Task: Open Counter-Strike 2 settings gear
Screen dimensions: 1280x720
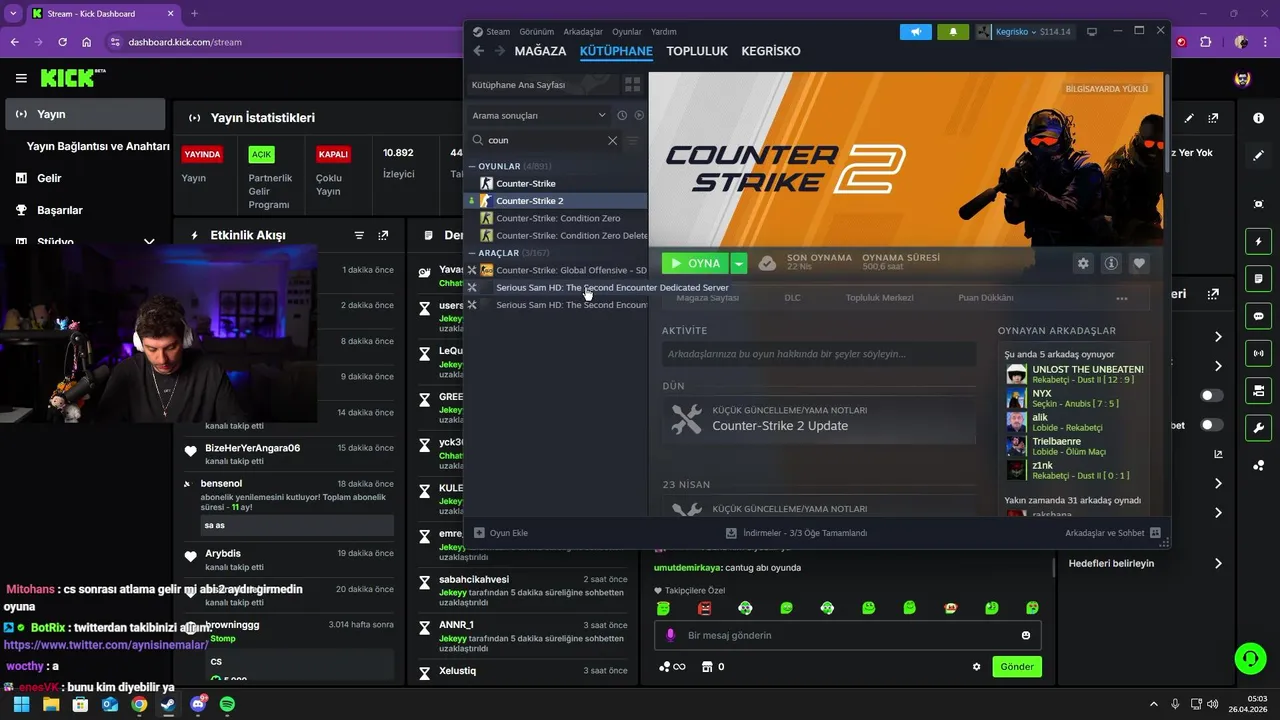Action: click(1083, 264)
